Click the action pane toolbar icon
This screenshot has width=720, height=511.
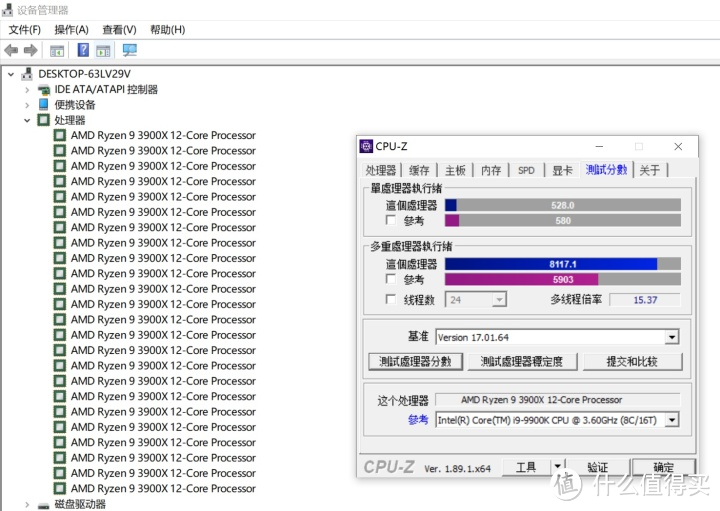pos(103,51)
